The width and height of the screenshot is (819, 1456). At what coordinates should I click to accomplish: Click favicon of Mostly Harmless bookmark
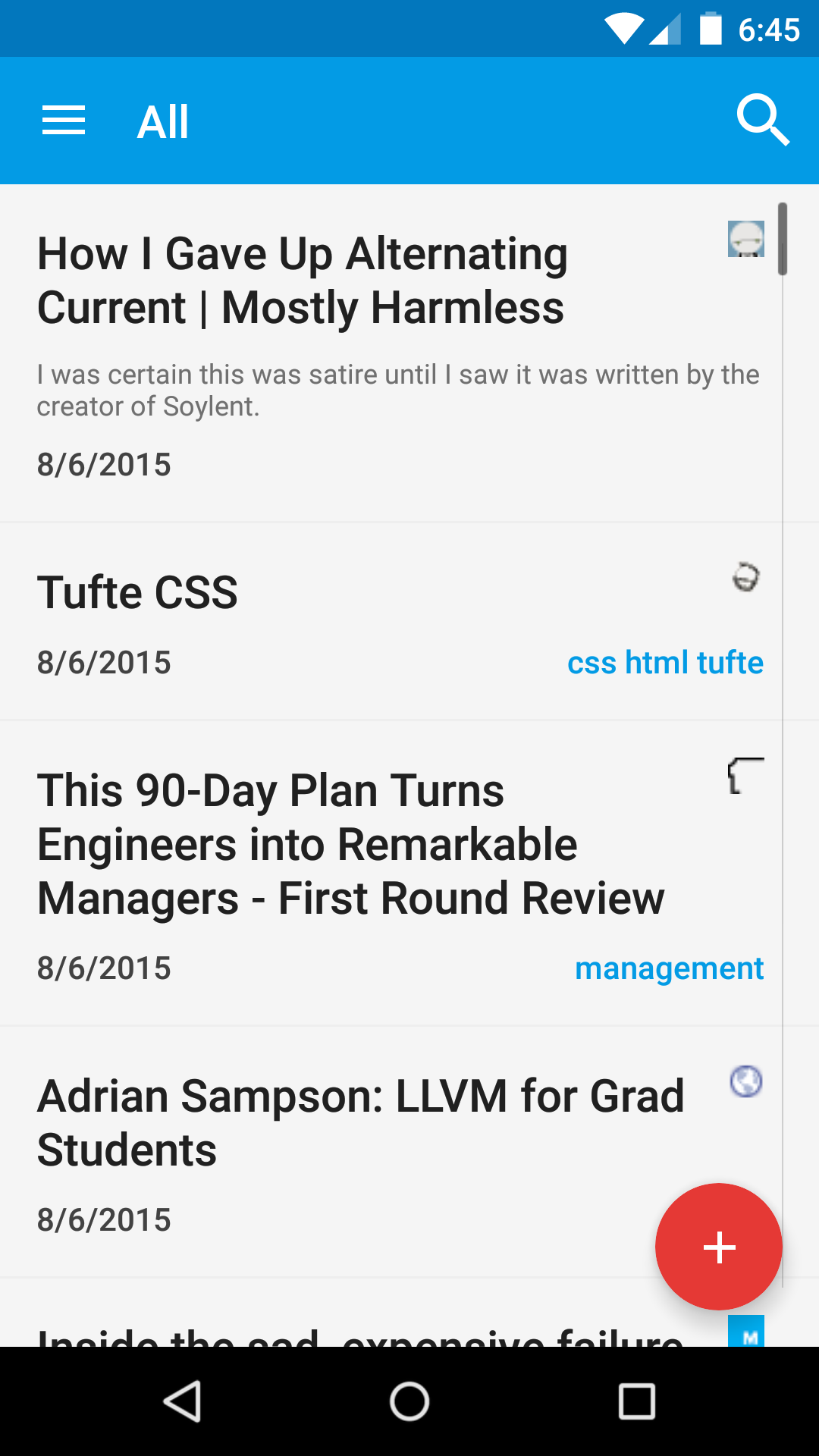746,239
